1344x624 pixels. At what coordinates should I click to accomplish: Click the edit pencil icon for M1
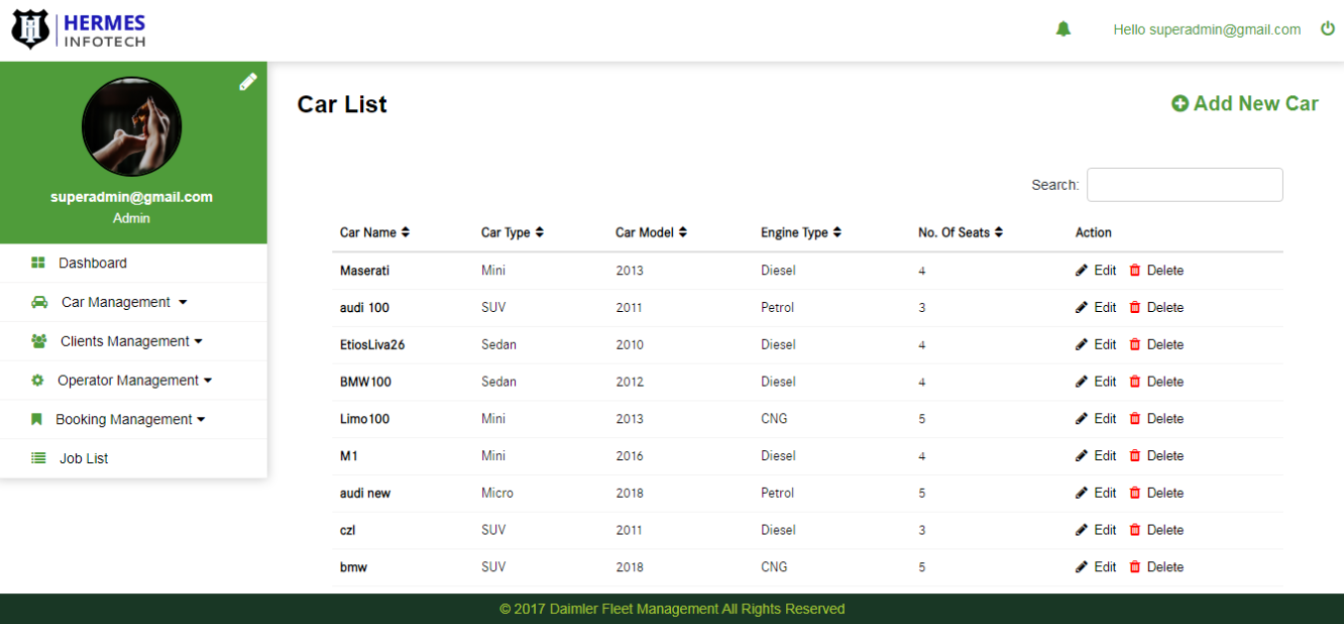point(1081,455)
